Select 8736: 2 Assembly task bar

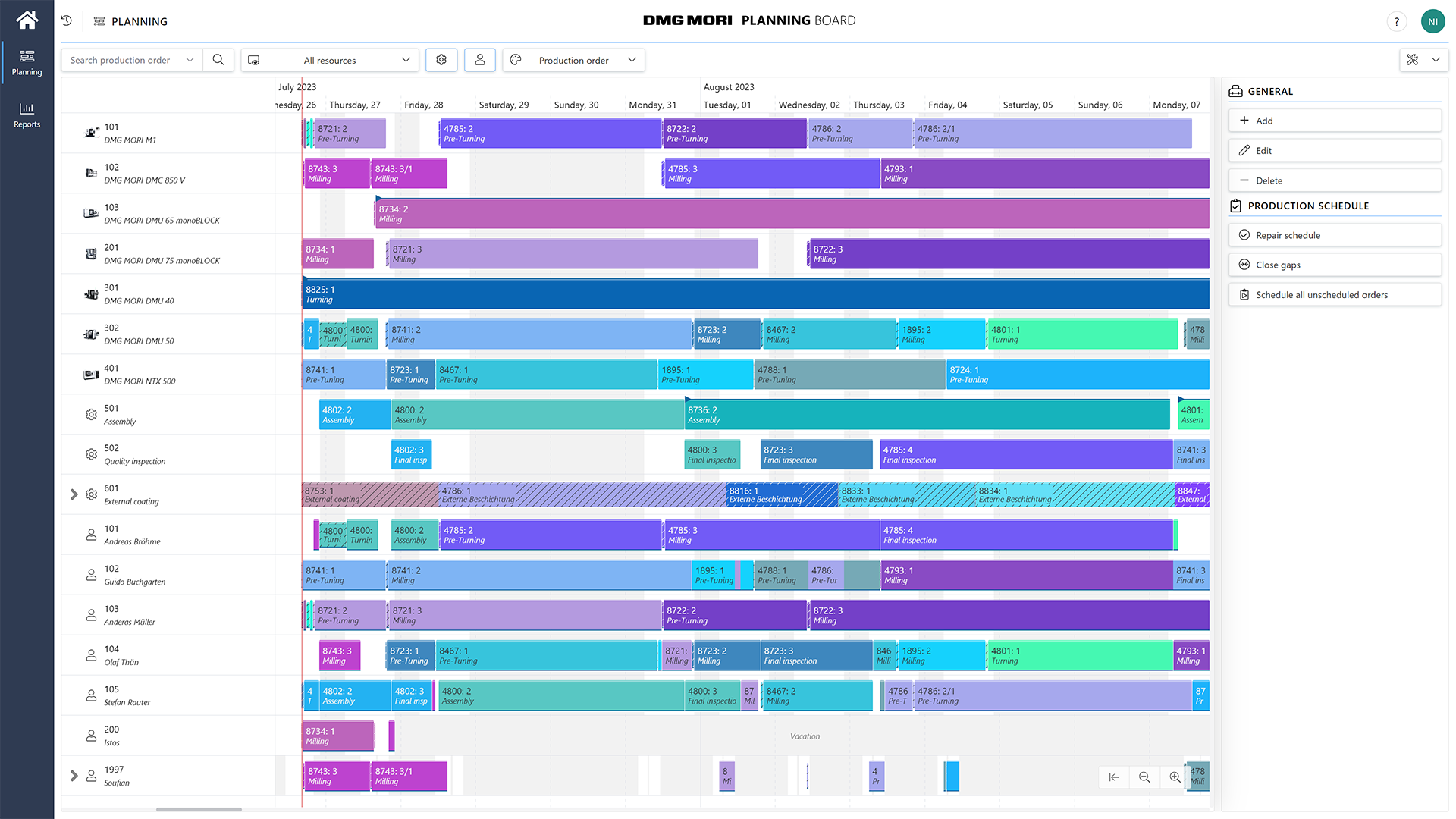[927, 415]
